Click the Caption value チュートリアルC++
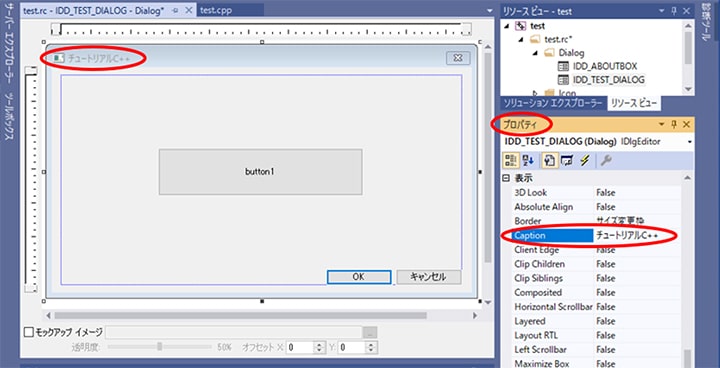This screenshot has height=368, width=720. (x=627, y=236)
